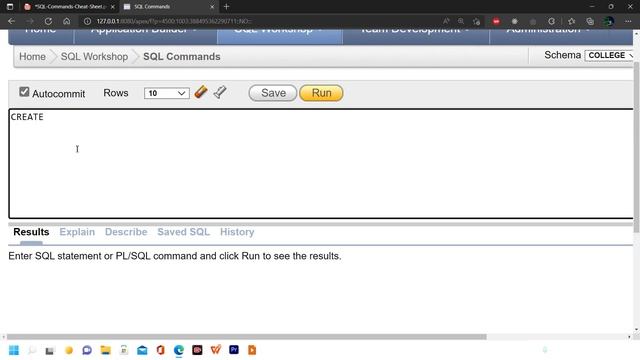Image resolution: width=640 pixels, height=360 pixels.
Task: Click the vertical page scrollbar
Action: click(x=636, y=148)
